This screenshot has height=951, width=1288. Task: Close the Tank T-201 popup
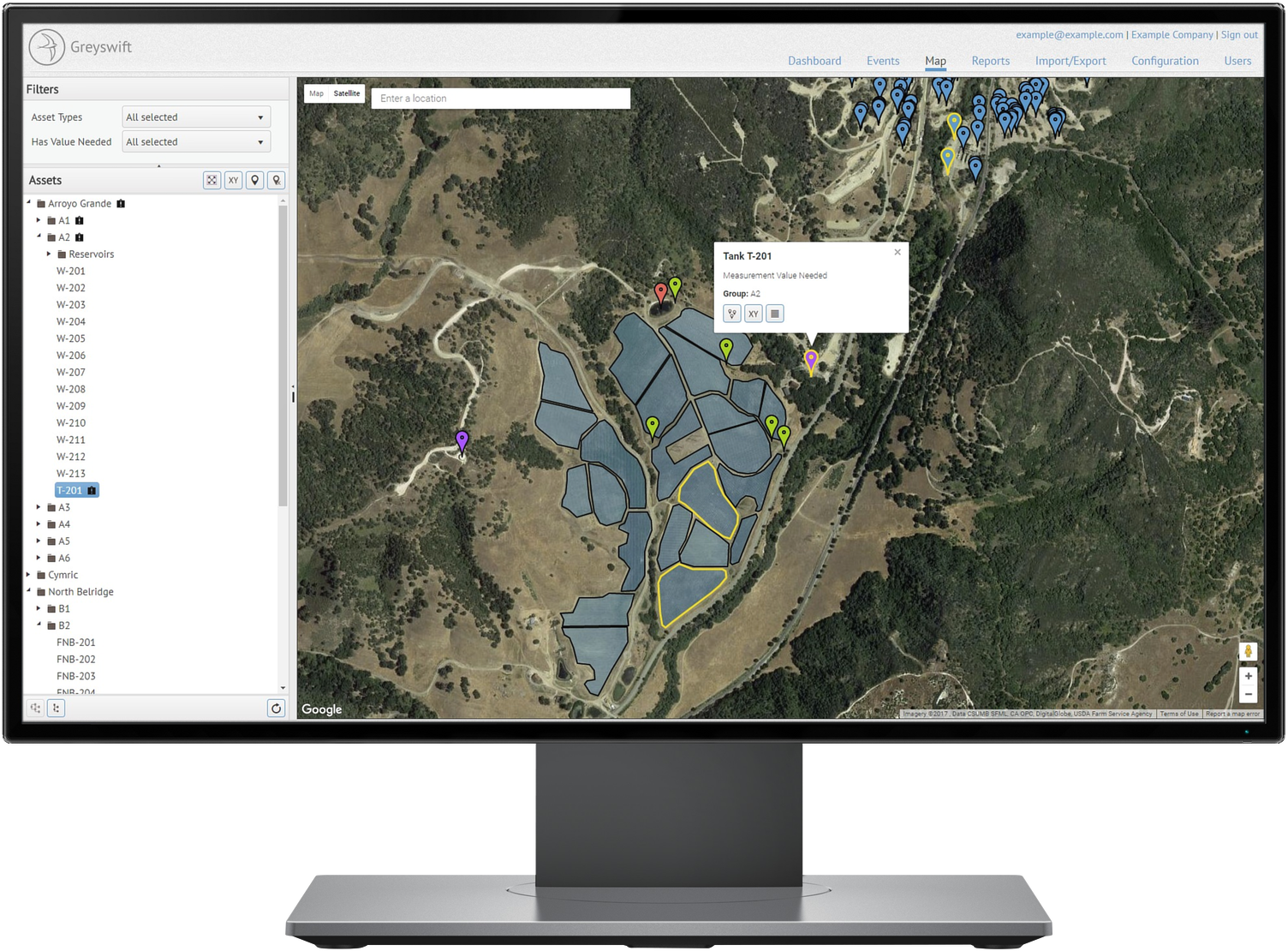coord(897,252)
